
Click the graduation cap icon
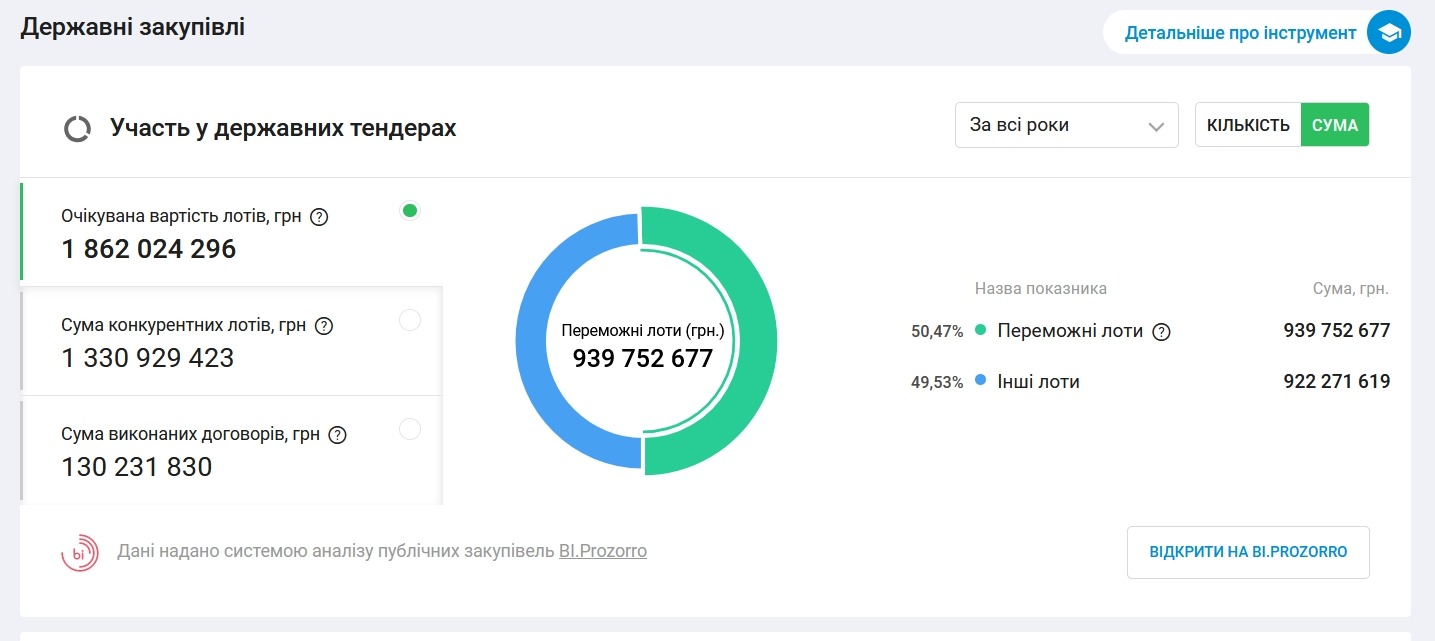coord(1389,33)
